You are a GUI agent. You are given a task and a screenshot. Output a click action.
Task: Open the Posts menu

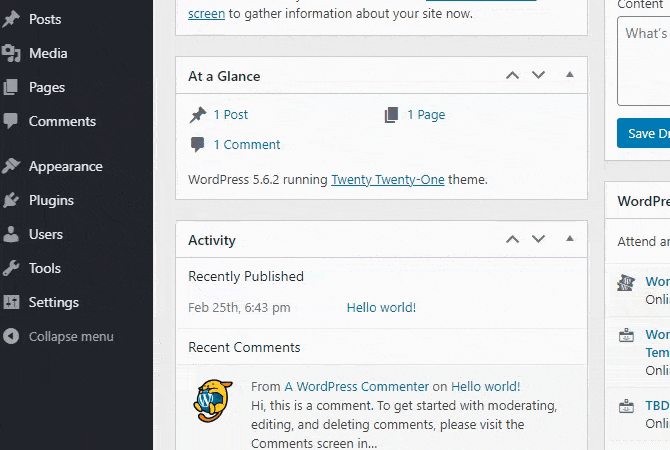tap(45, 19)
